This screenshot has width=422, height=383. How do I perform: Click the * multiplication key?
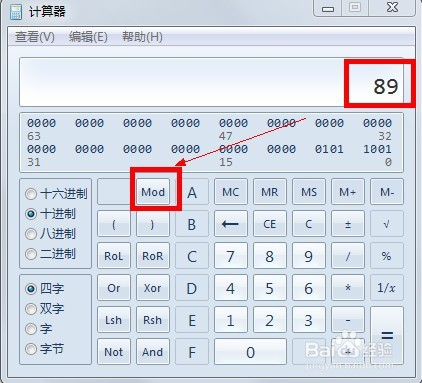click(x=348, y=288)
